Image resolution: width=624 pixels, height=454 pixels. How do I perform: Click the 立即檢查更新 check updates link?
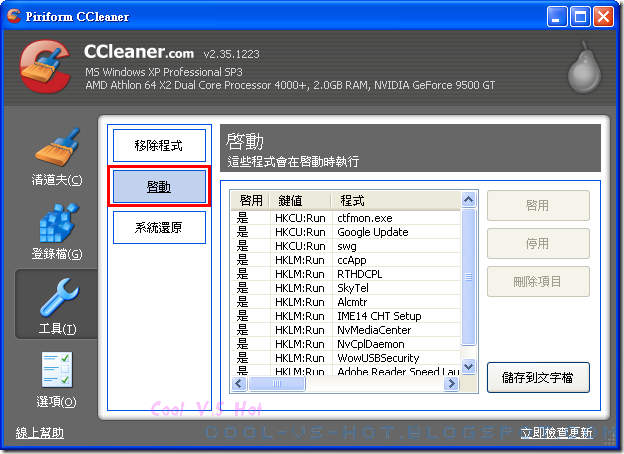[x=557, y=433]
